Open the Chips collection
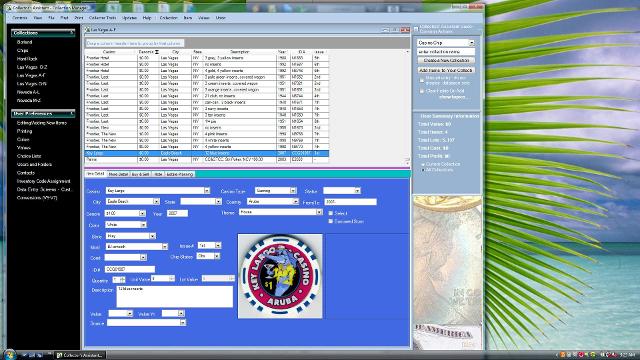The height and width of the screenshot is (360, 640). tap(22, 51)
